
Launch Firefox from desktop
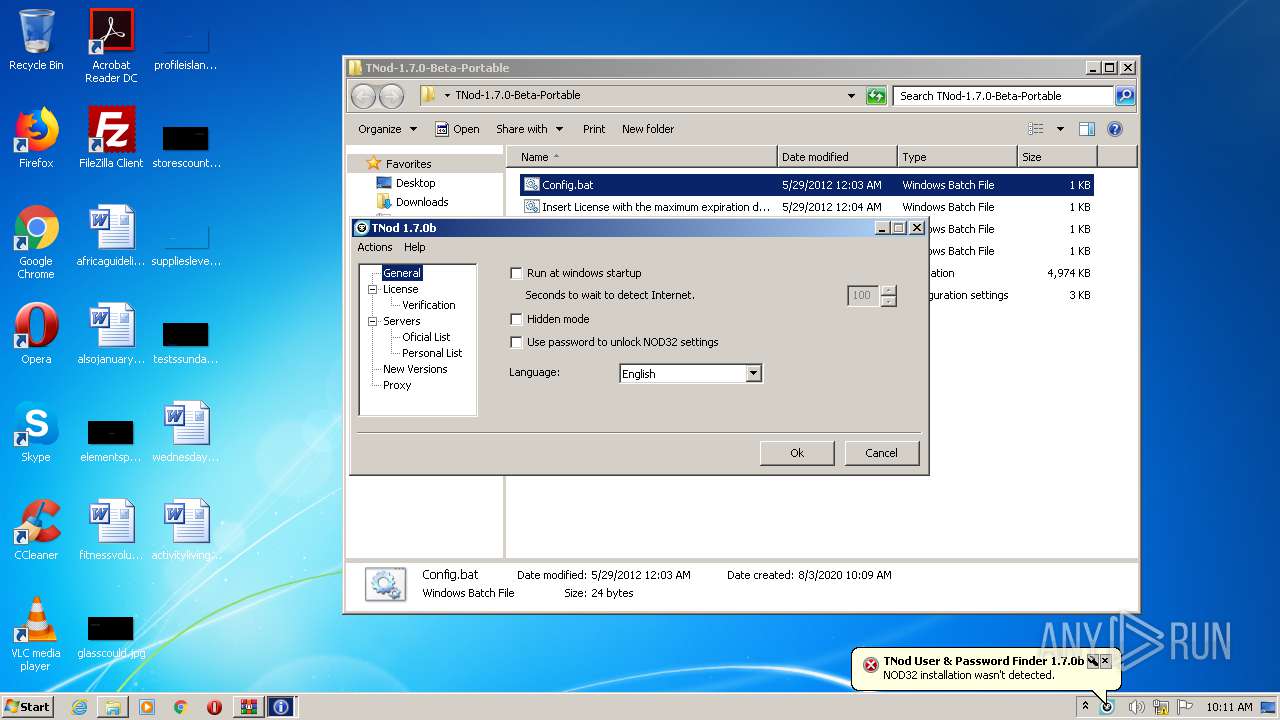(36, 138)
